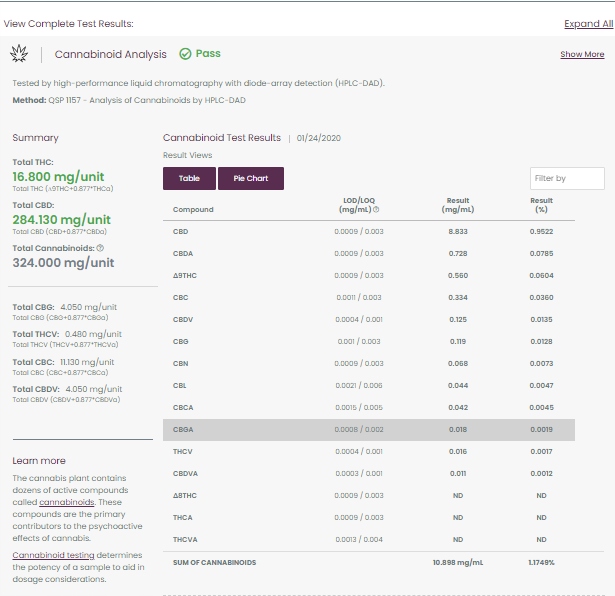Click the Cannabinoid Analysis section title
This screenshot has height=596, width=615.
pos(110,54)
